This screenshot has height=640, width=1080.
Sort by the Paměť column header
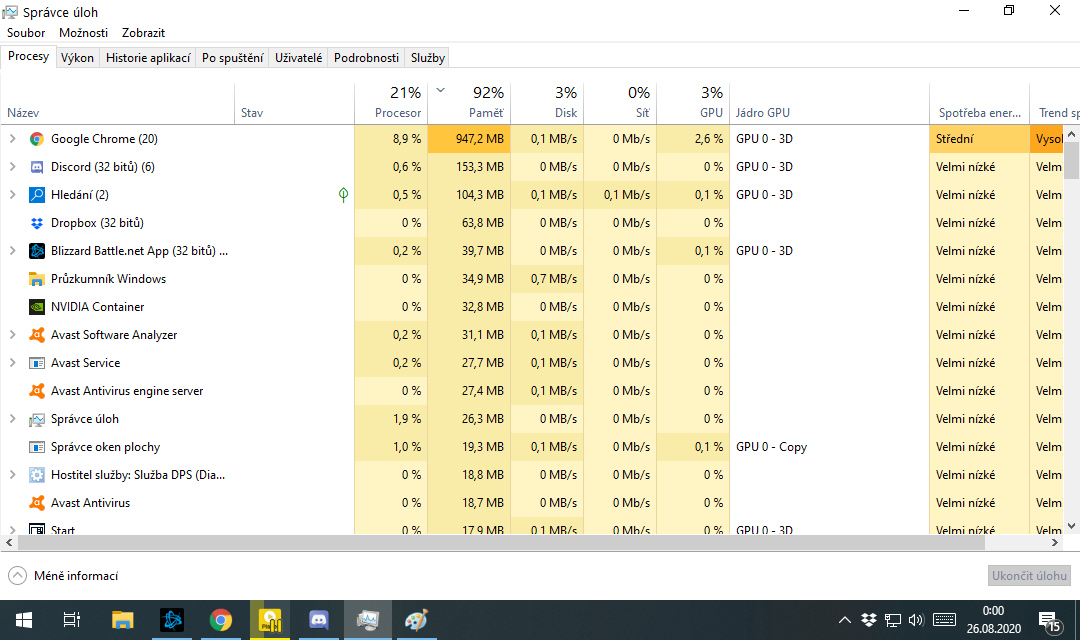click(469, 103)
